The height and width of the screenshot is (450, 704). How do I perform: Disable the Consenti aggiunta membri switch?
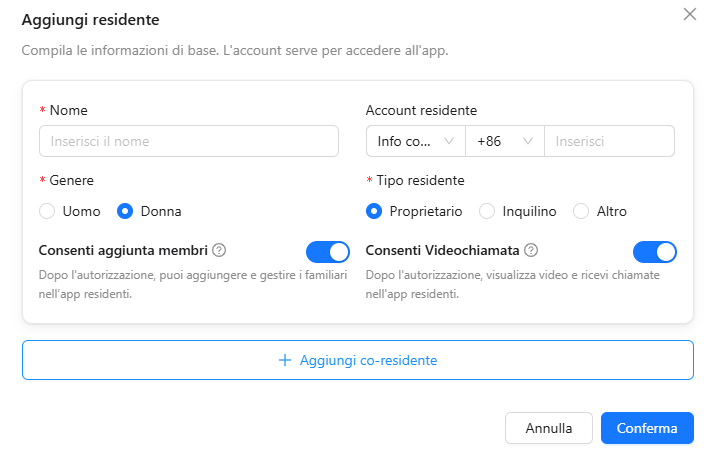(328, 252)
